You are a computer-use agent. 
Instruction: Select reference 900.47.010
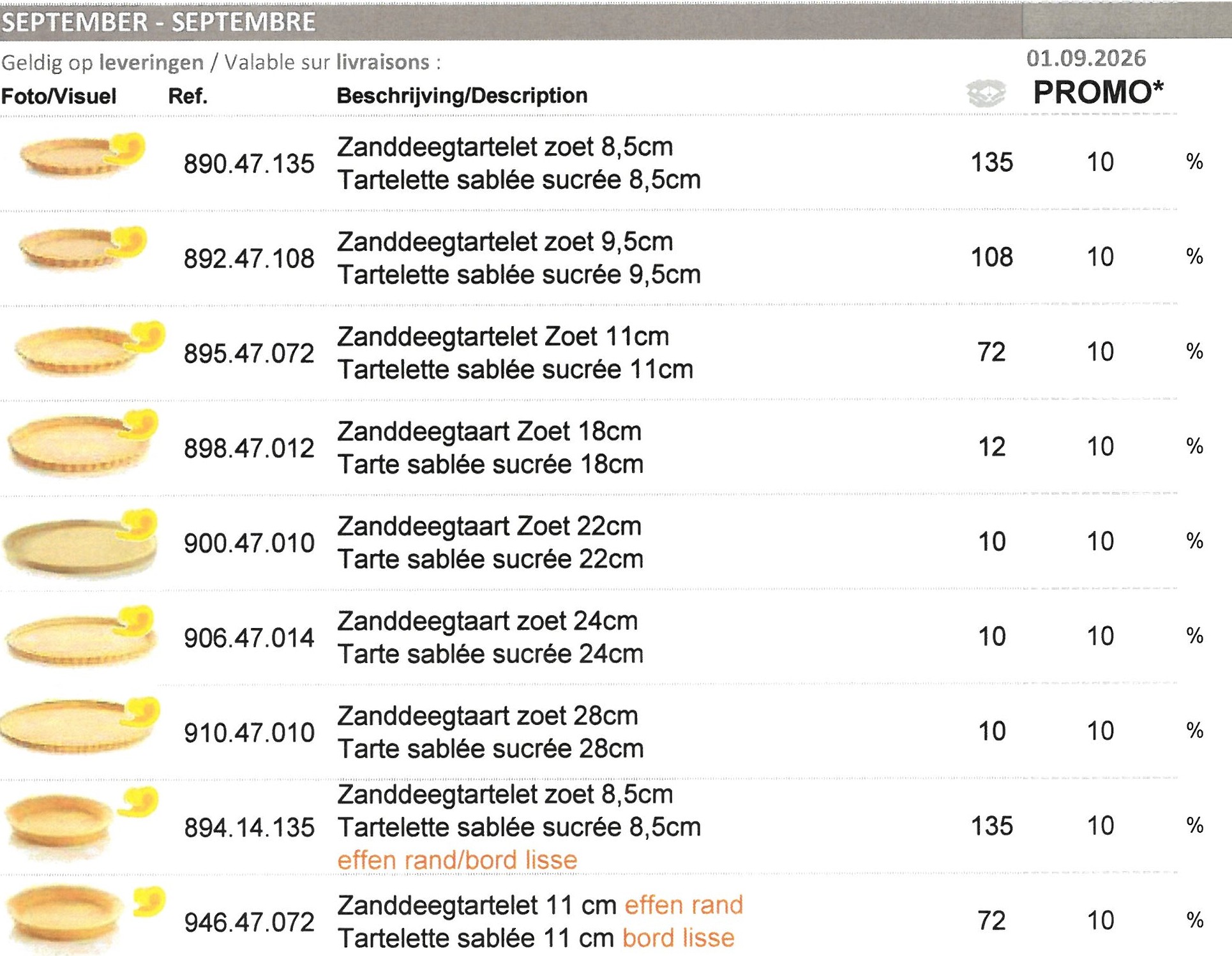click(x=249, y=543)
